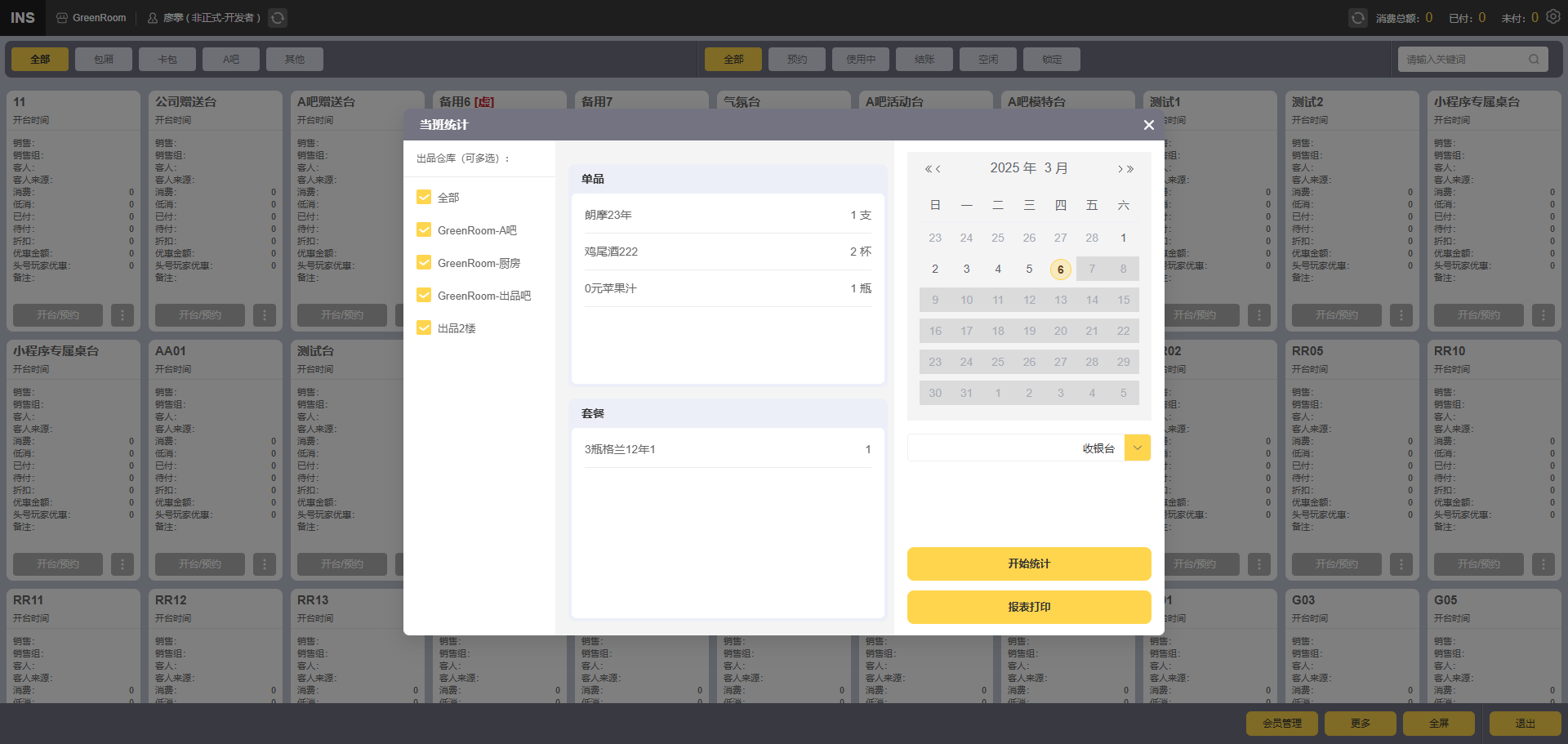Select the 预约 status filter
The height and width of the screenshot is (744, 1568).
(x=797, y=59)
